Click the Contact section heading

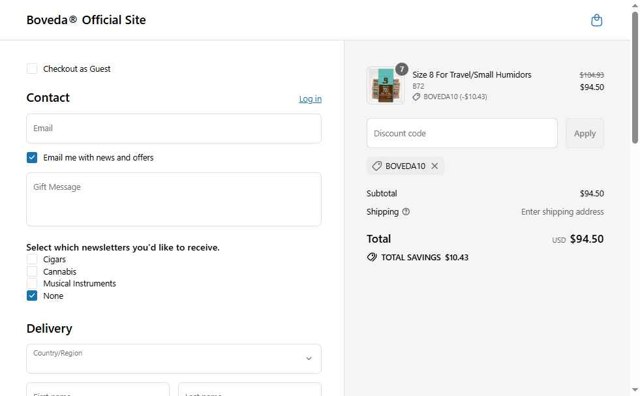[48, 98]
